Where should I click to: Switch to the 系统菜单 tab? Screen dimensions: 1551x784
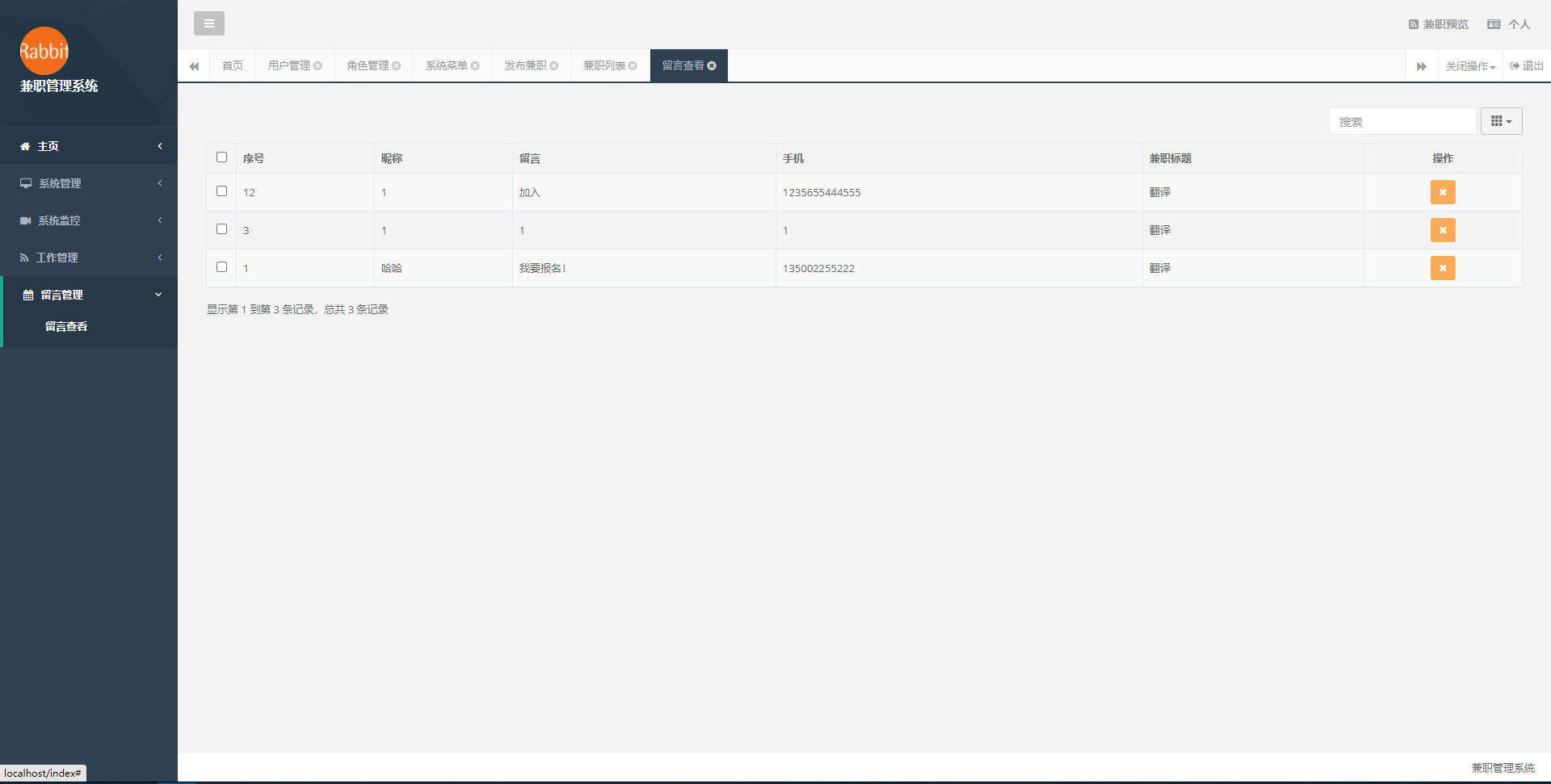447,65
